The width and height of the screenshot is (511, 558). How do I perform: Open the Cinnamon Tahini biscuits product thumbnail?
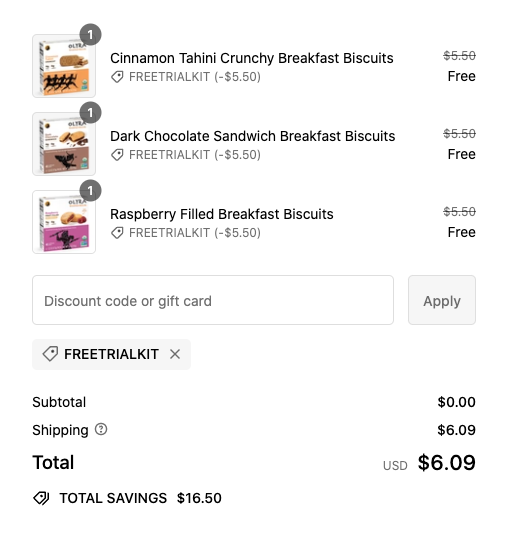coord(64,66)
